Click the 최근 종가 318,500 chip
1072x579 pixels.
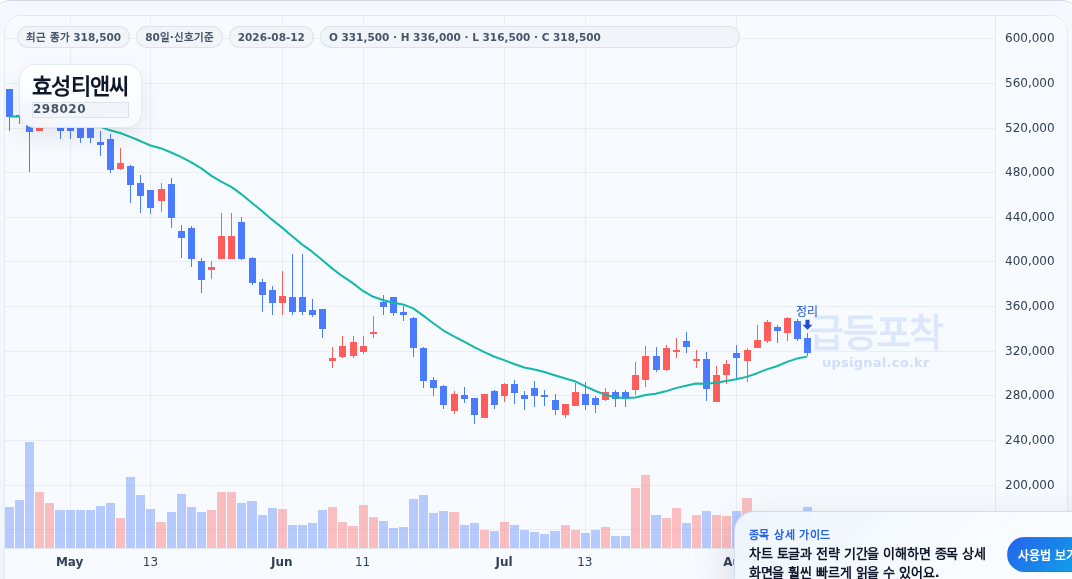click(73, 37)
